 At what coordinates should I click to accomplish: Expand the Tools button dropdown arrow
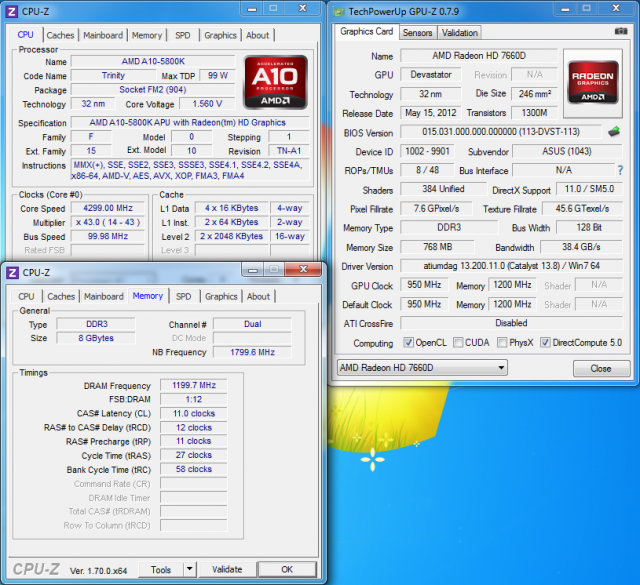pos(189,569)
